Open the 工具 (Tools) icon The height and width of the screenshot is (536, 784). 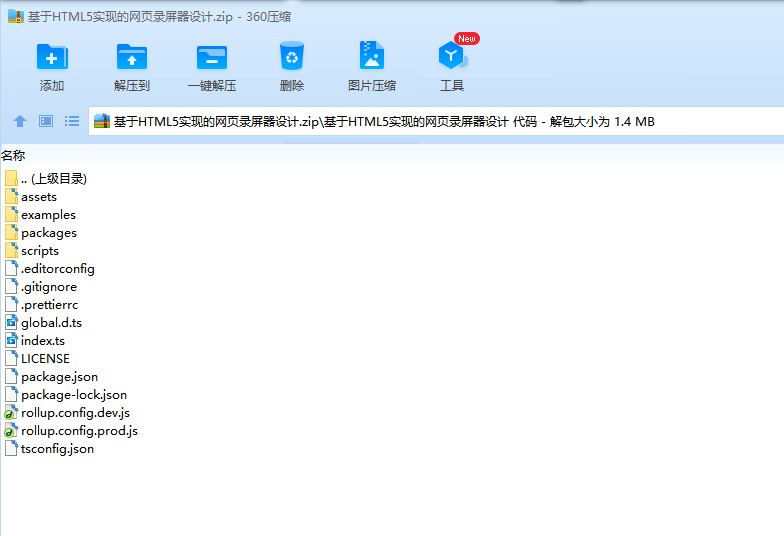point(452,56)
